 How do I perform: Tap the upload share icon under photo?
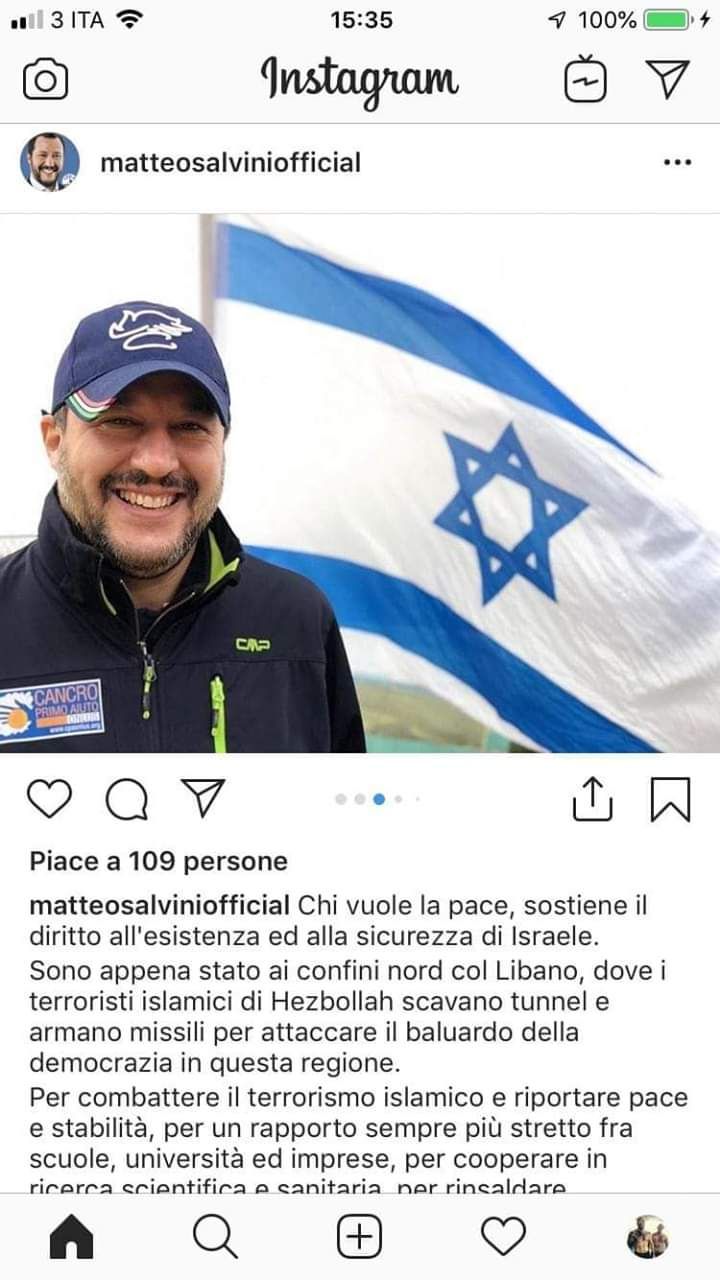pyautogui.click(x=592, y=798)
